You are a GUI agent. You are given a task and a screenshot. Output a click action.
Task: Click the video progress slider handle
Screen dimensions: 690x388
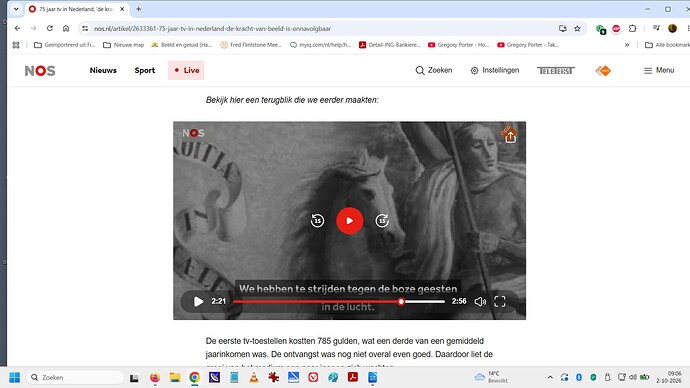point(401,301)
